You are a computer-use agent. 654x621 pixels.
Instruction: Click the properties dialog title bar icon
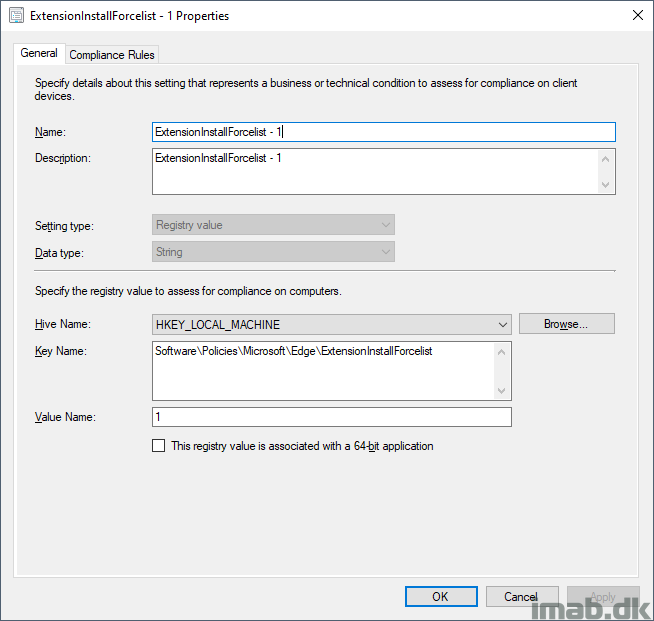(x=17, y=16)
